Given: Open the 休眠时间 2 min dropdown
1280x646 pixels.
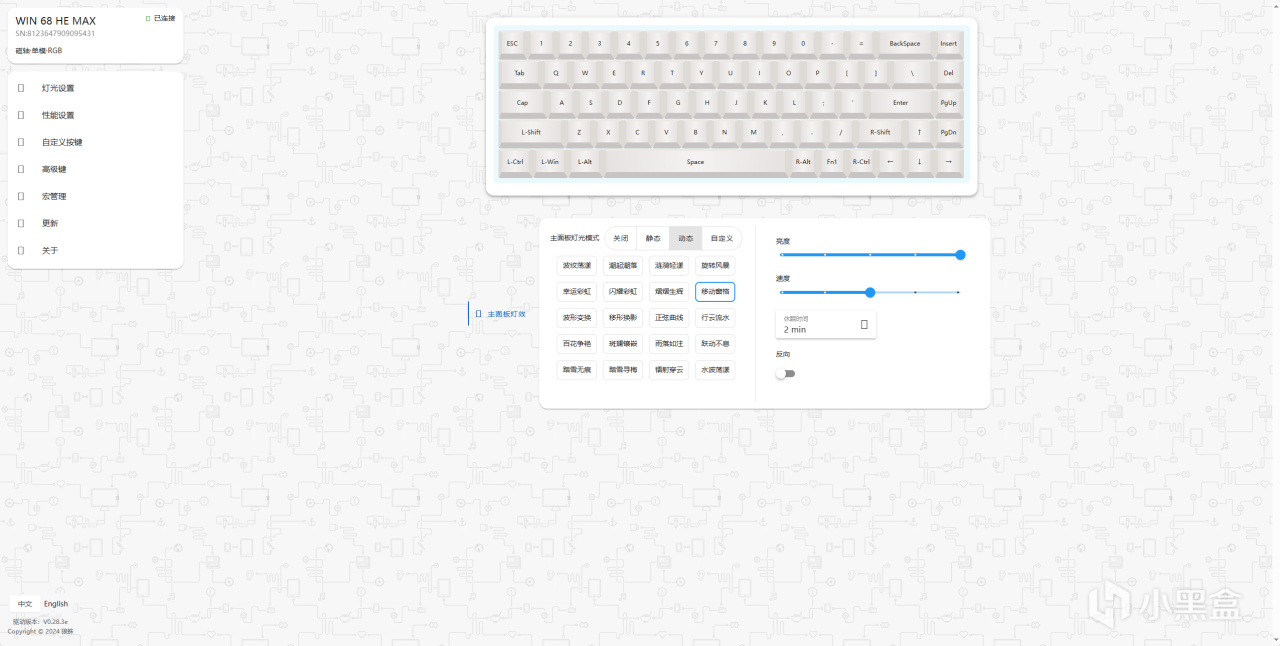Looking at the screenshot, I should [x=826, y=324].
